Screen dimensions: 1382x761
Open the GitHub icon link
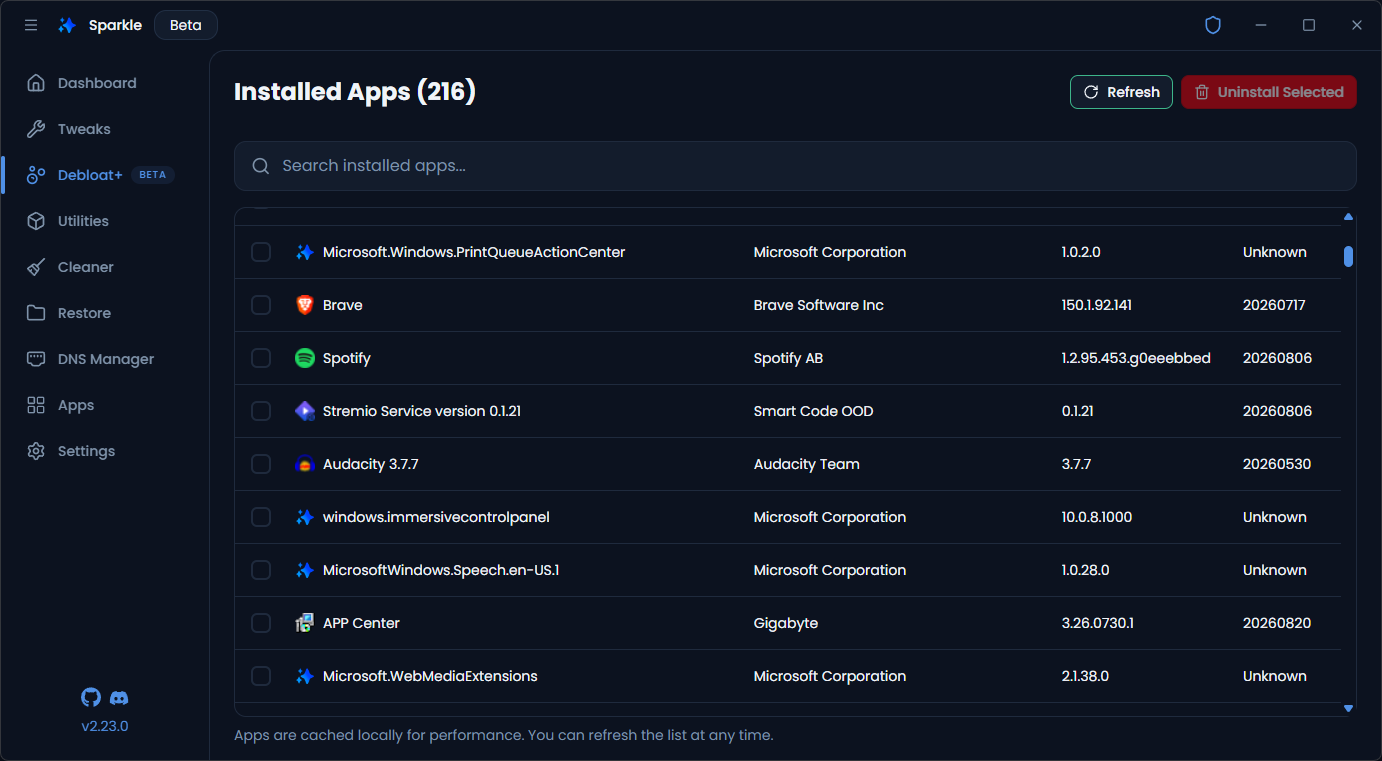coord(91,697)
